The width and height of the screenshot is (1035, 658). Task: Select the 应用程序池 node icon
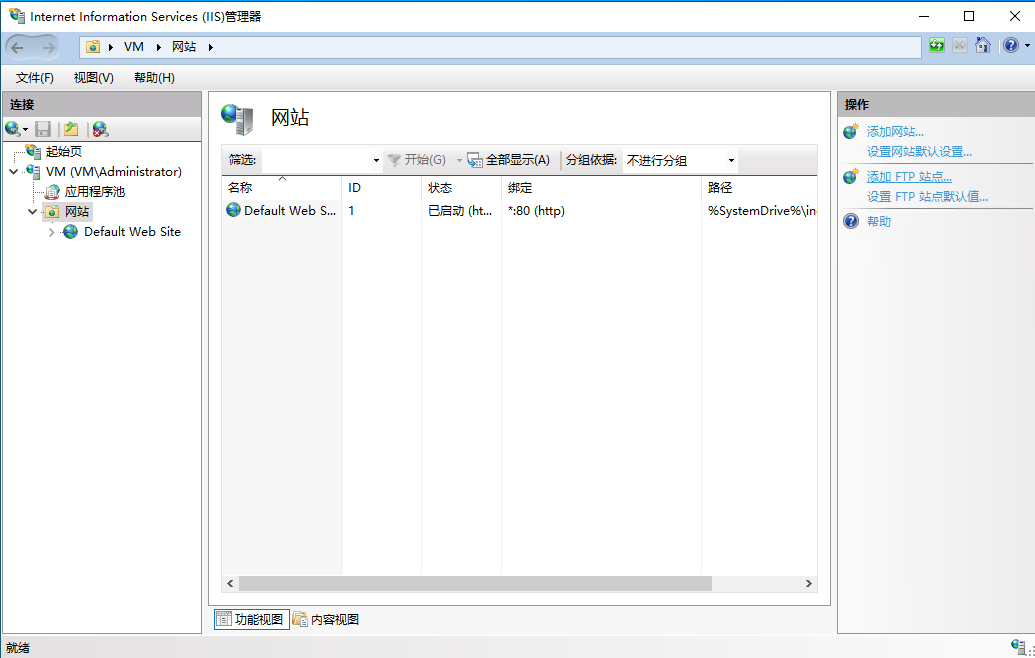tap(52, 191)
